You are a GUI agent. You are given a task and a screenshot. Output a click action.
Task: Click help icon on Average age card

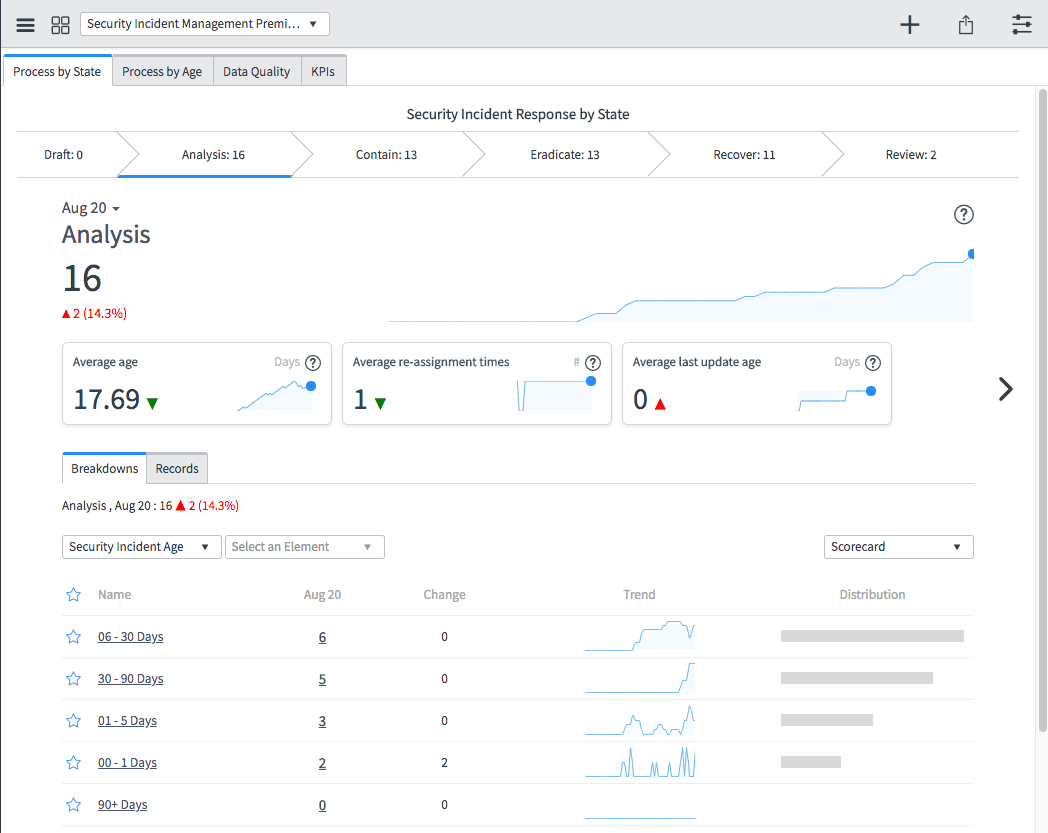click(x=313, y=363)
